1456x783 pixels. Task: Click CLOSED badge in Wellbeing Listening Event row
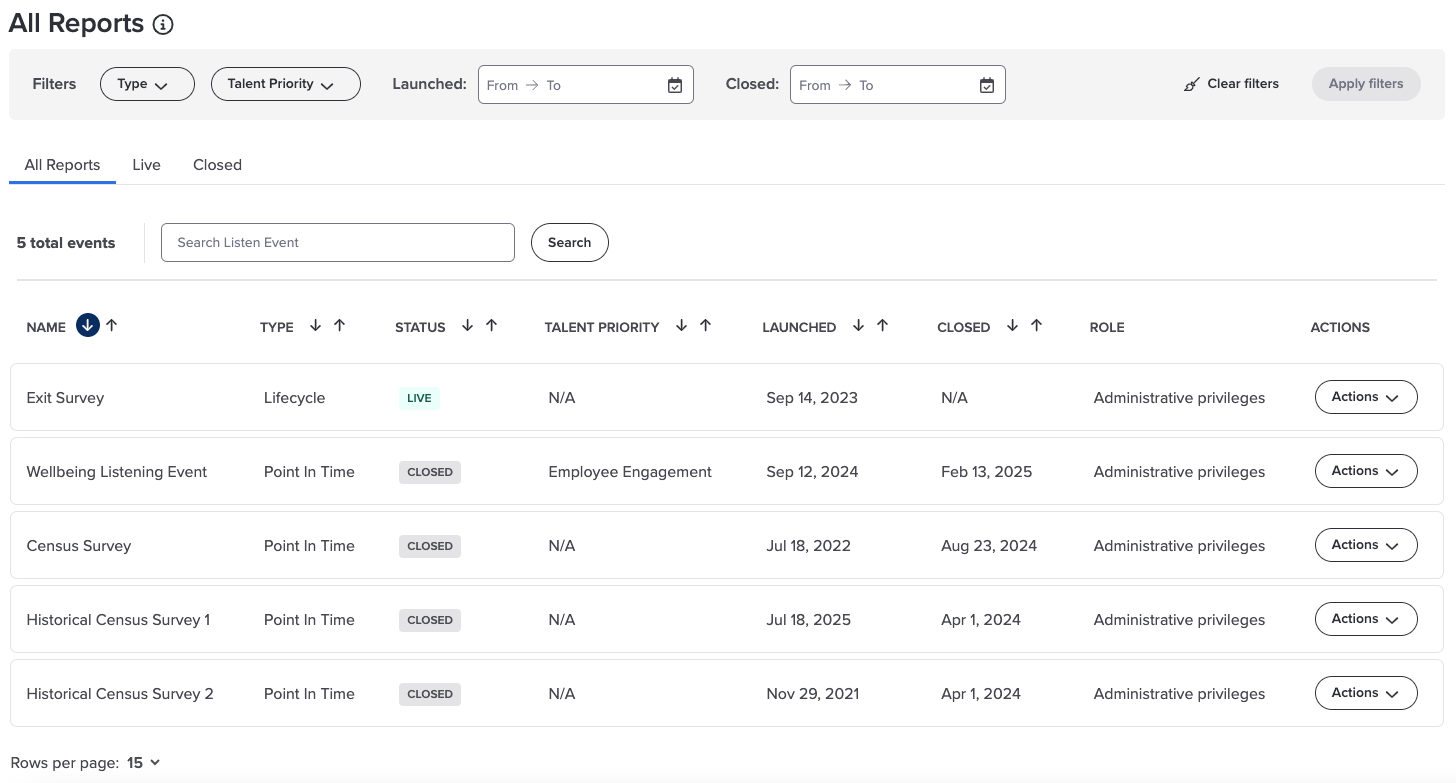click(x=430, y=472)
